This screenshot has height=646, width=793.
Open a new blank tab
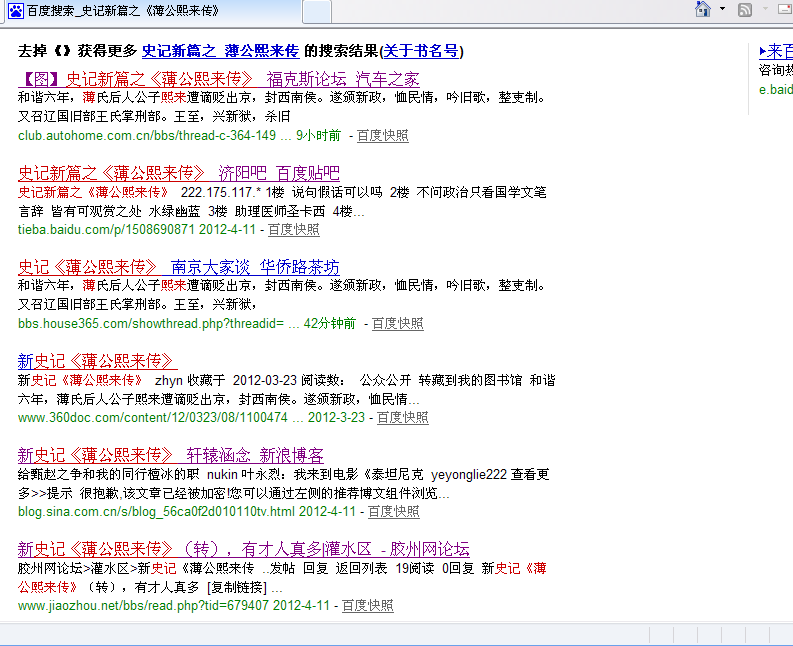coord(318,12)
